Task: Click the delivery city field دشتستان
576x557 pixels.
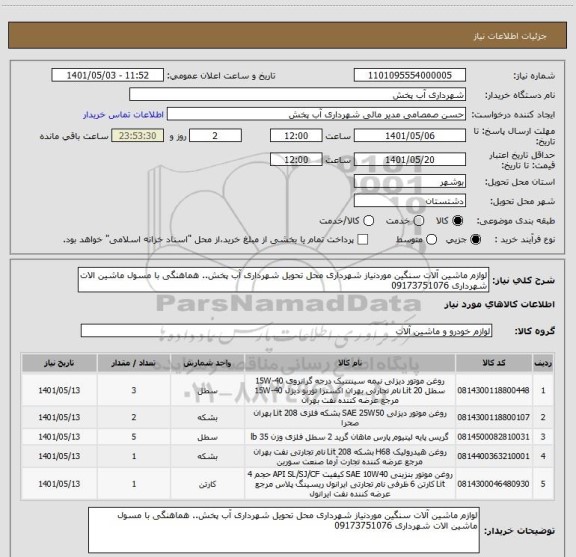Action: pos(410,201)
